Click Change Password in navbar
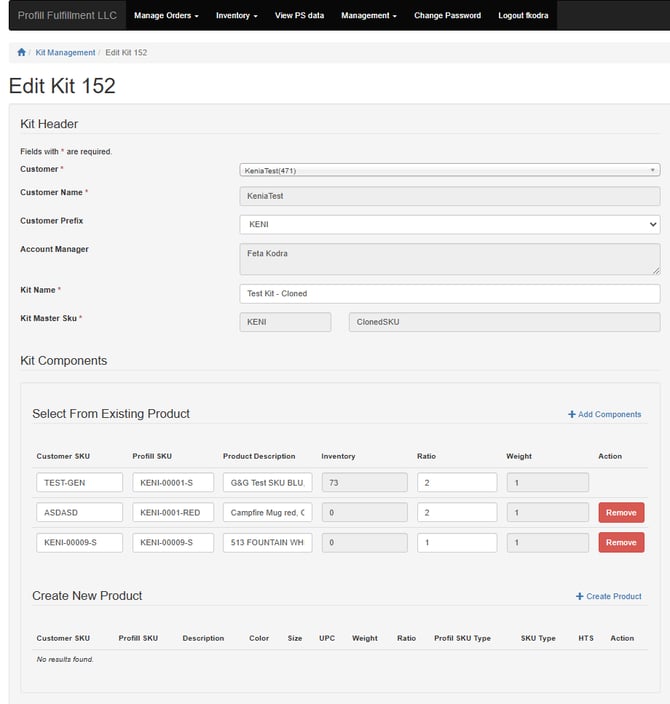This screenshot has width=670, height=704. [447, 16]
